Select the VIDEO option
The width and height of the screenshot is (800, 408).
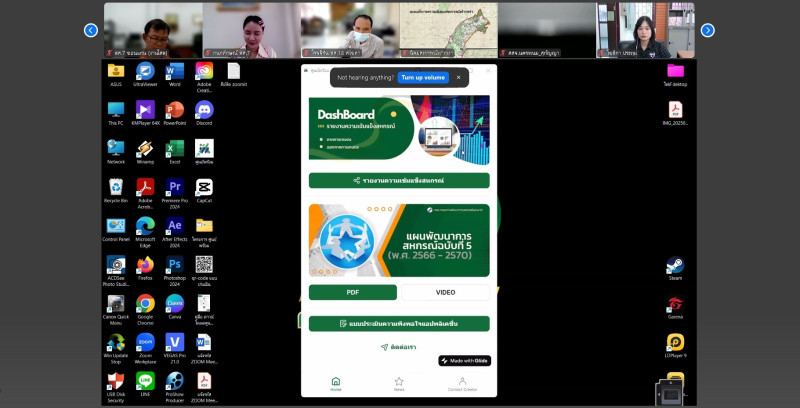pos(445,292)
